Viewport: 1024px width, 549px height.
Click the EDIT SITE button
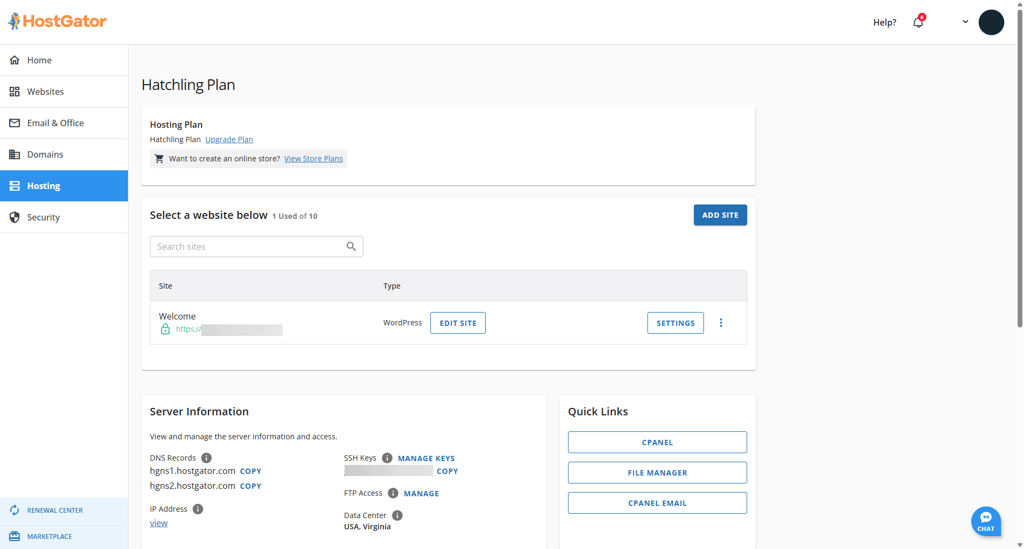point(458,323)
